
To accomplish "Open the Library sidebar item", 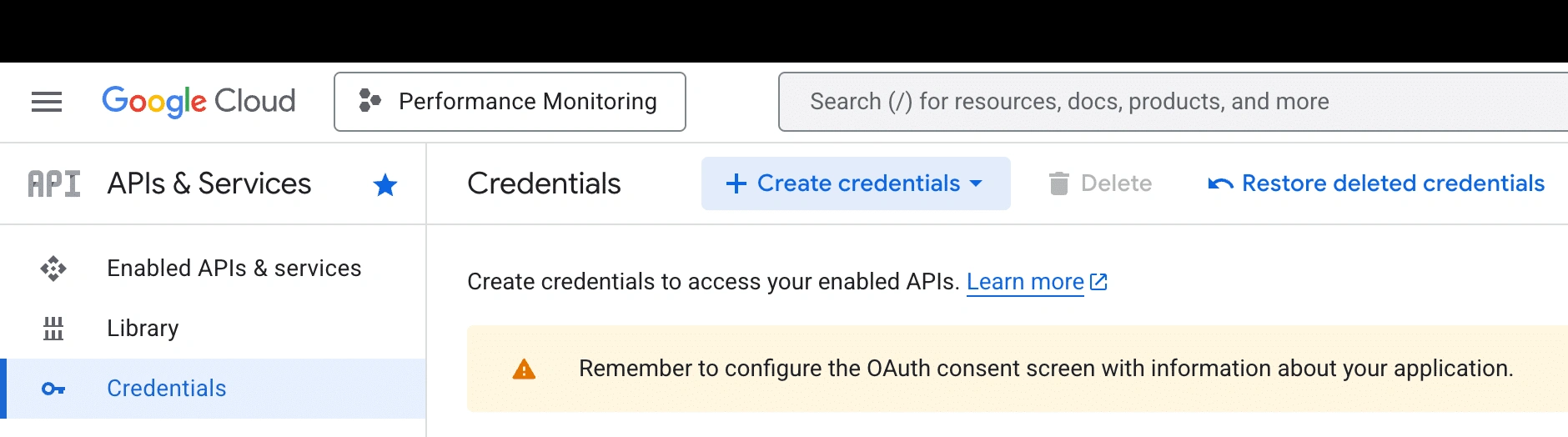I will (x=143, y=329).
